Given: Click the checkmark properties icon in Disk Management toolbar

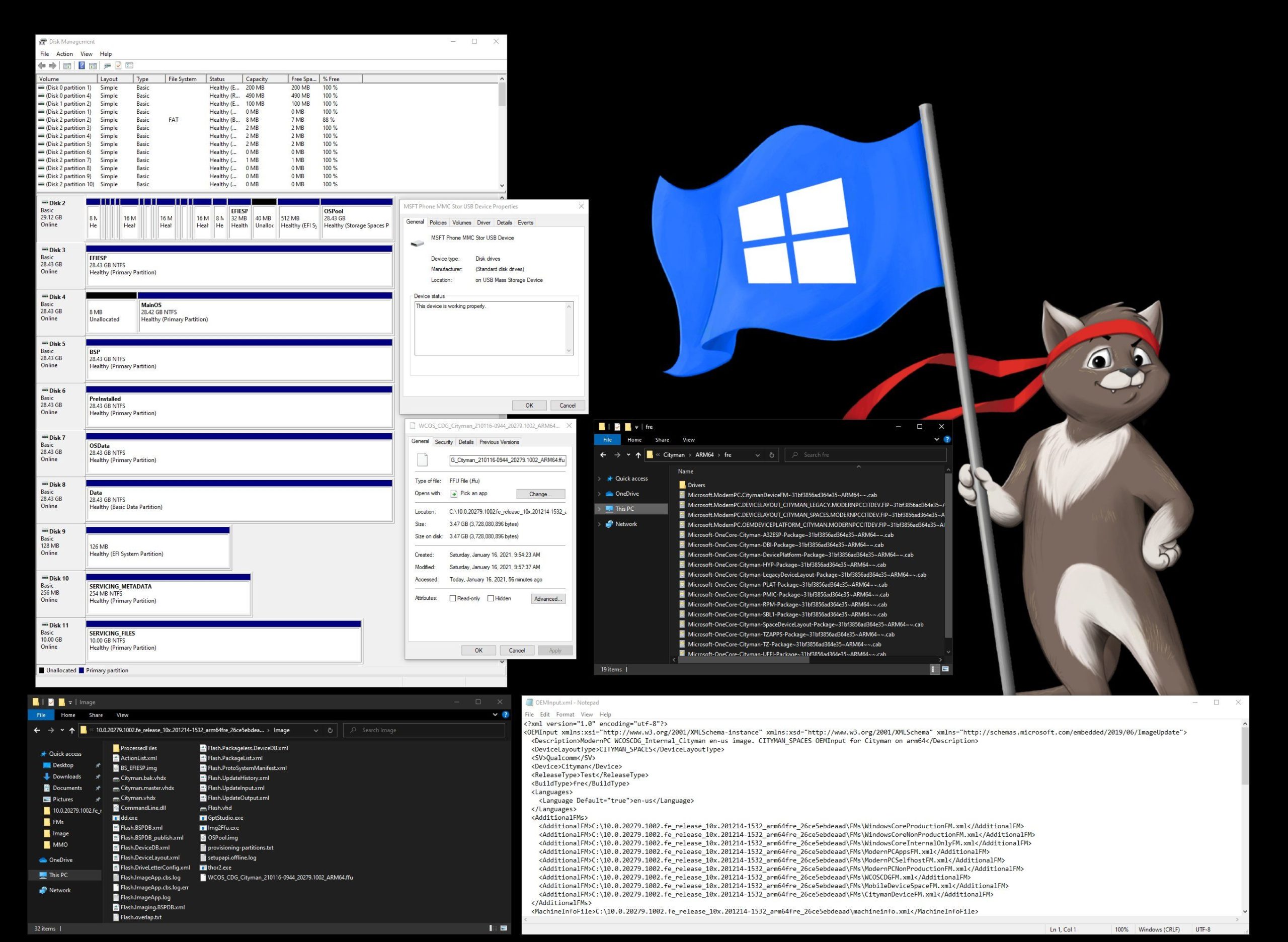Looking at the screenshot, I should point(118,65).
